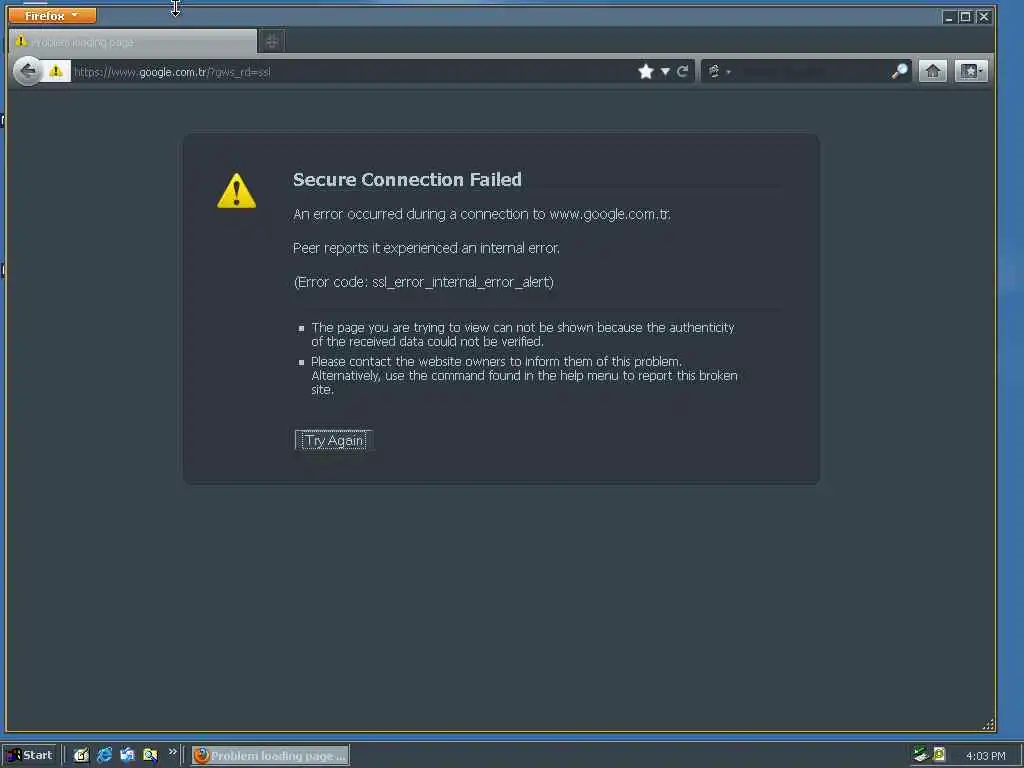Click the address bar URL field
The width and height of the screenshot is (1024, 768).
click(x=353, y=72)
